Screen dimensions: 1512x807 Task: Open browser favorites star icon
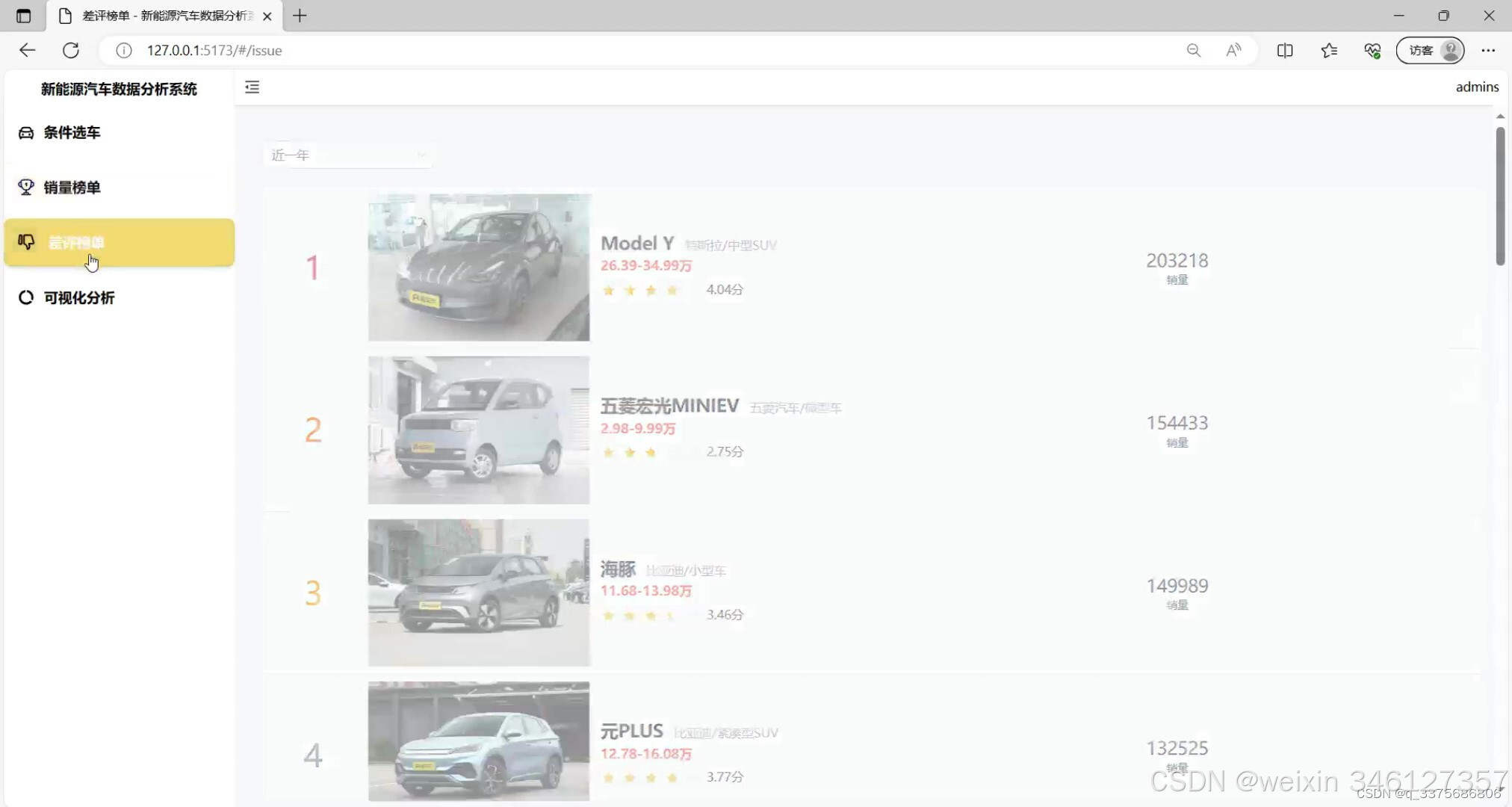tap(1328, 50)
